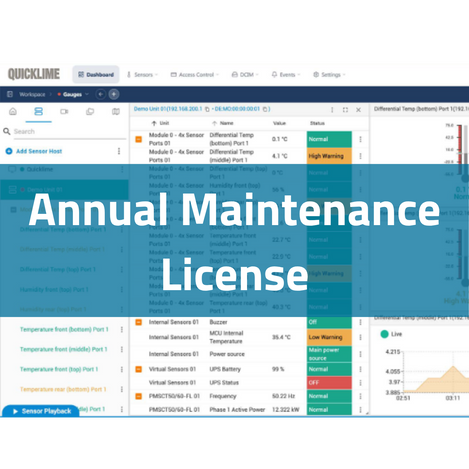Open Demo Unit panel options menu

pyautogui.click(x=332, y=110)
